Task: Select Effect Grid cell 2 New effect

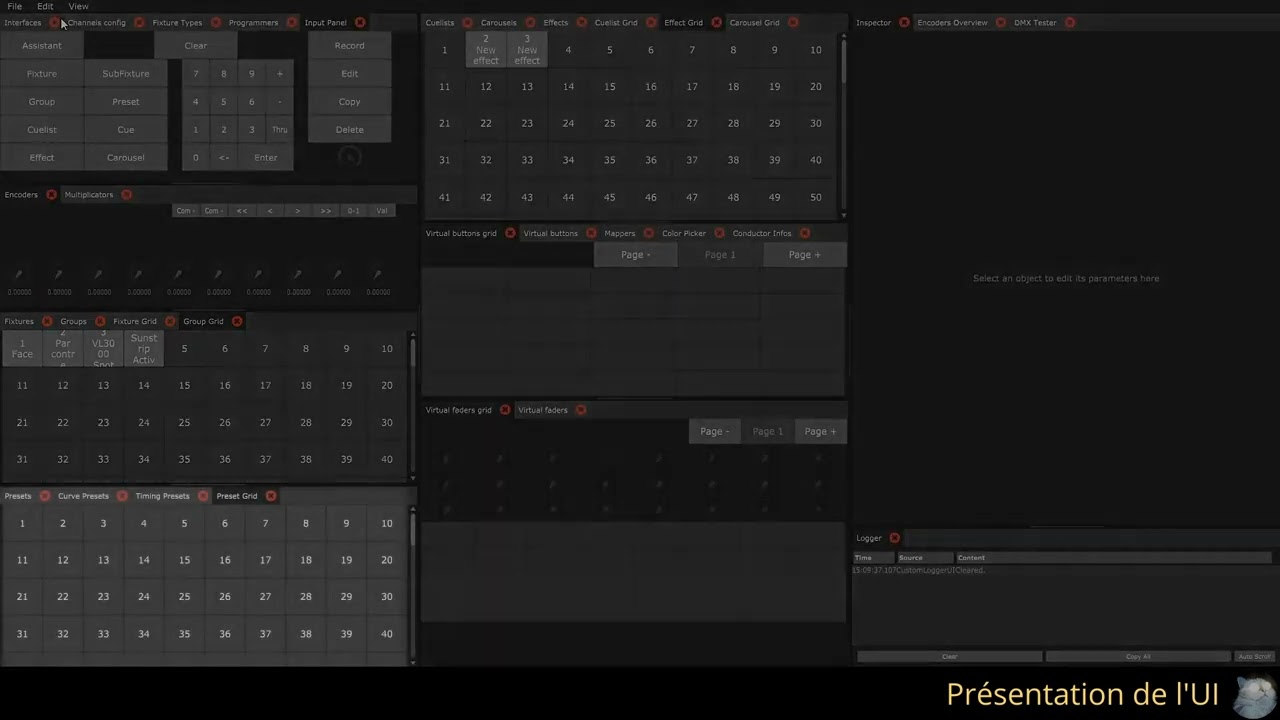Action: click(486, 49)
